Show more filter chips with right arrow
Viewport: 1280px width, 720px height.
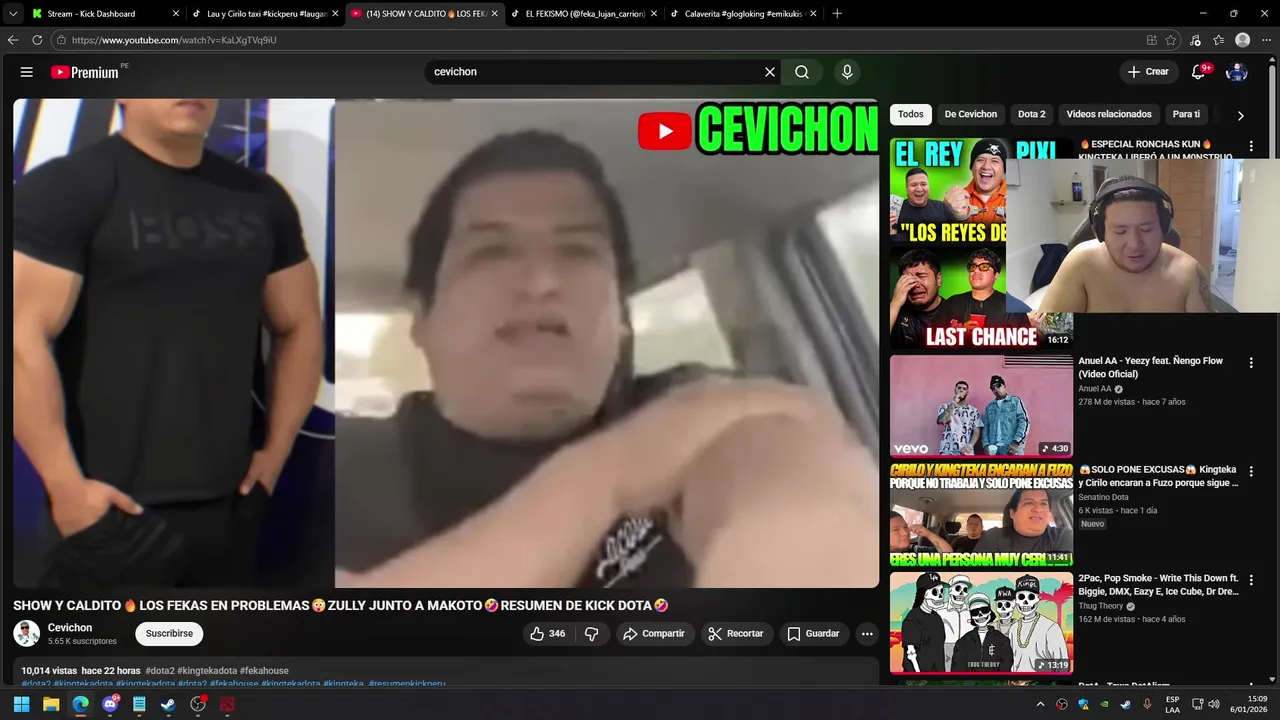(x=1240, y=115)
